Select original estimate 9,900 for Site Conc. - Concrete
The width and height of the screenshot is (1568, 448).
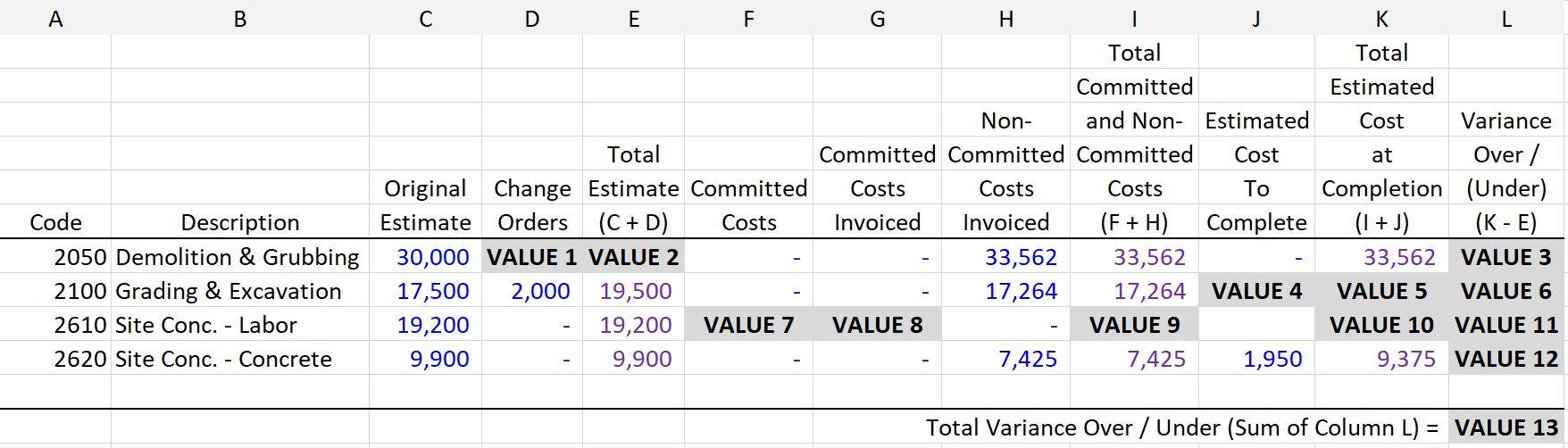pos(425,359)
